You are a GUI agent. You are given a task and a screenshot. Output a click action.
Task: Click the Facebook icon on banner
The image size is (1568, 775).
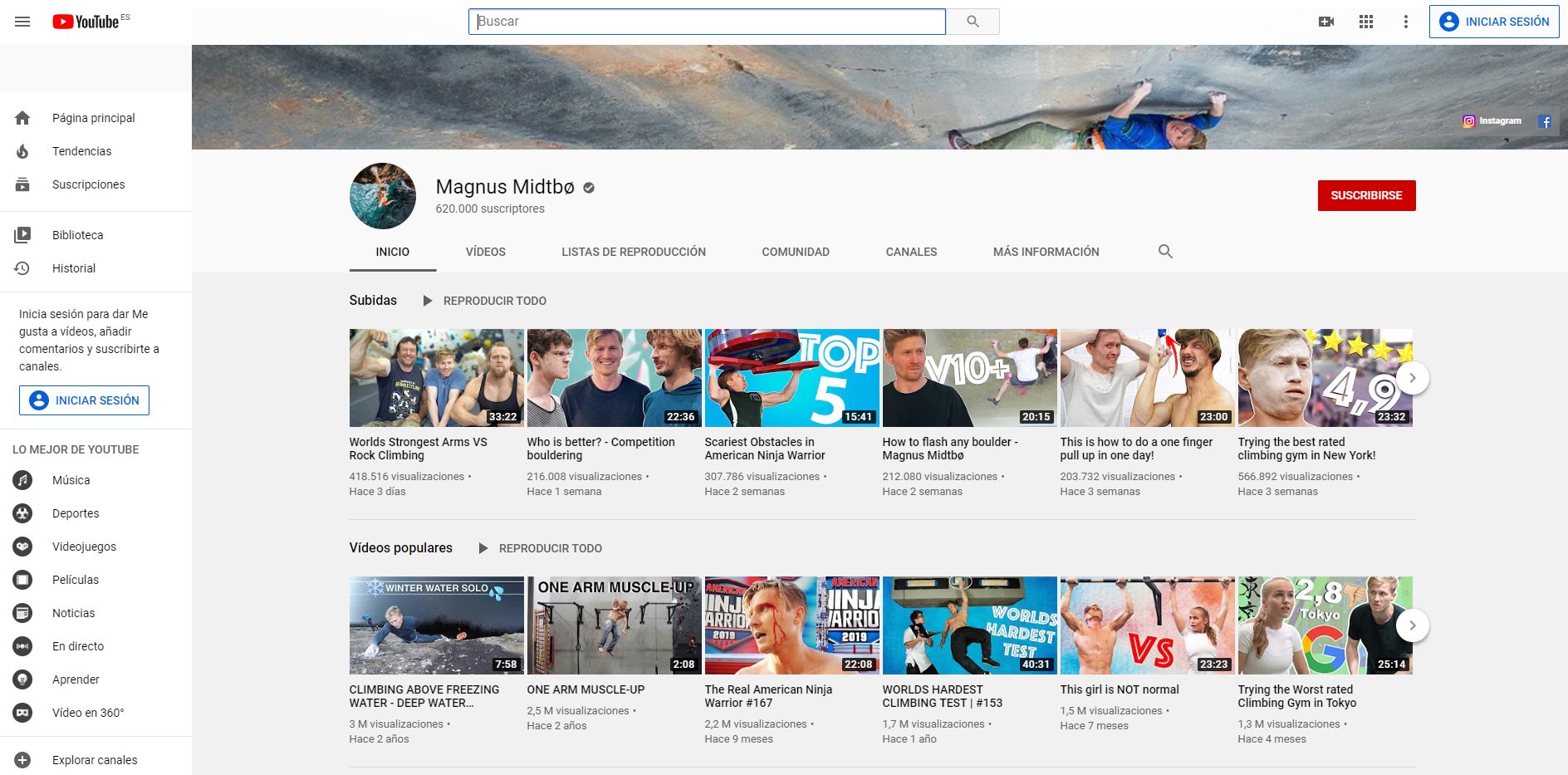point(1545,121)
